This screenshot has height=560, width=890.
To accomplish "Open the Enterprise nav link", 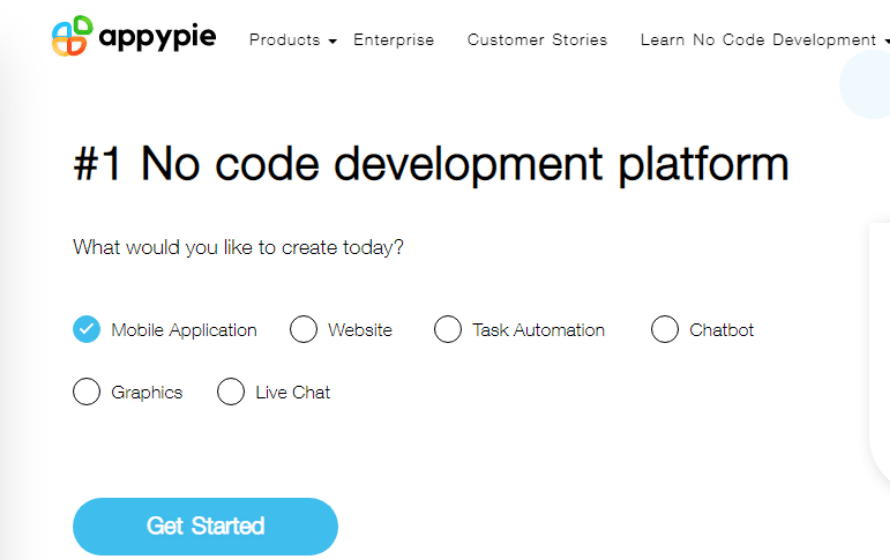I will pos(394,40).
